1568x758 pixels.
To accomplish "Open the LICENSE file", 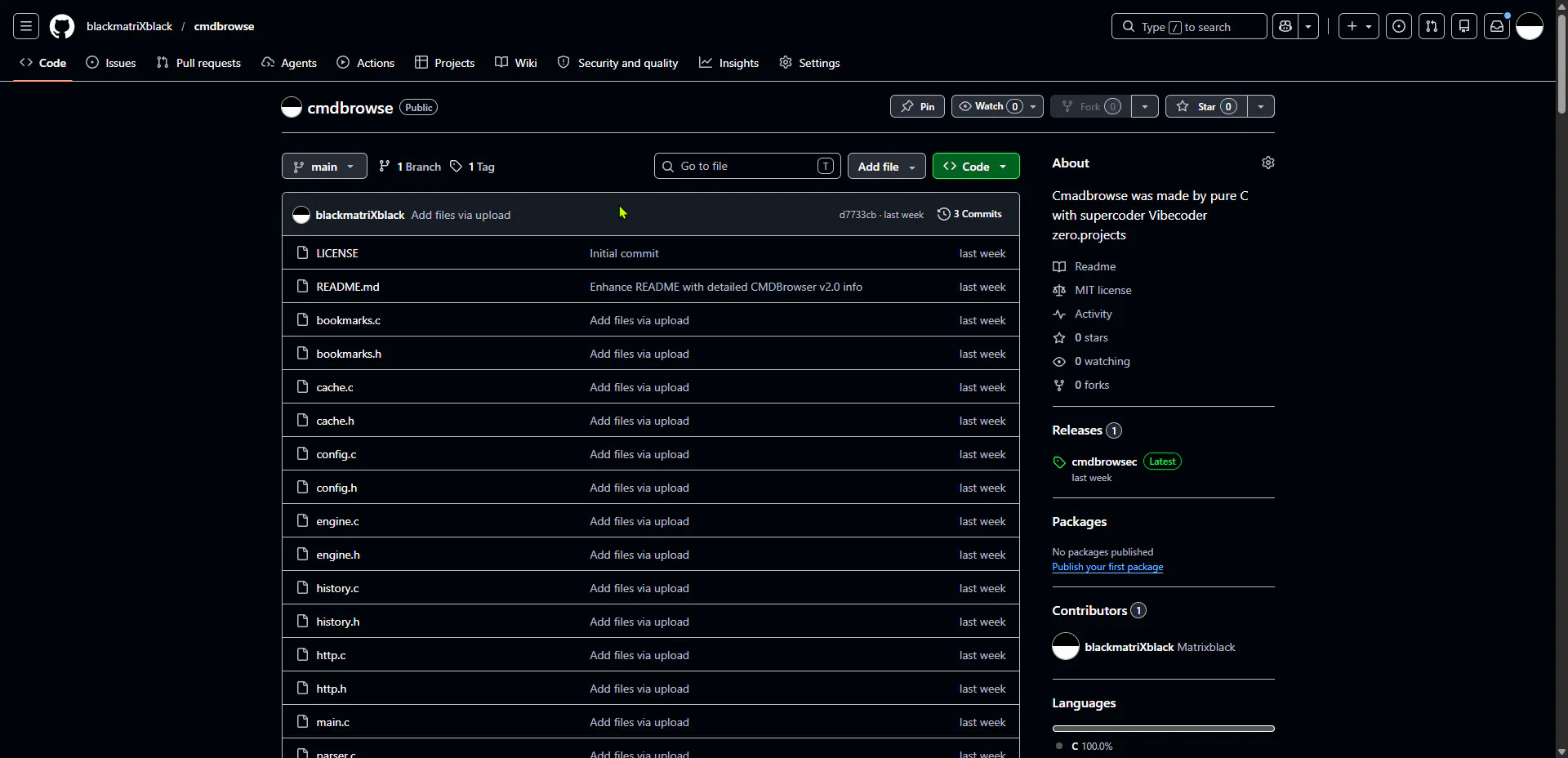I will 337,253.
